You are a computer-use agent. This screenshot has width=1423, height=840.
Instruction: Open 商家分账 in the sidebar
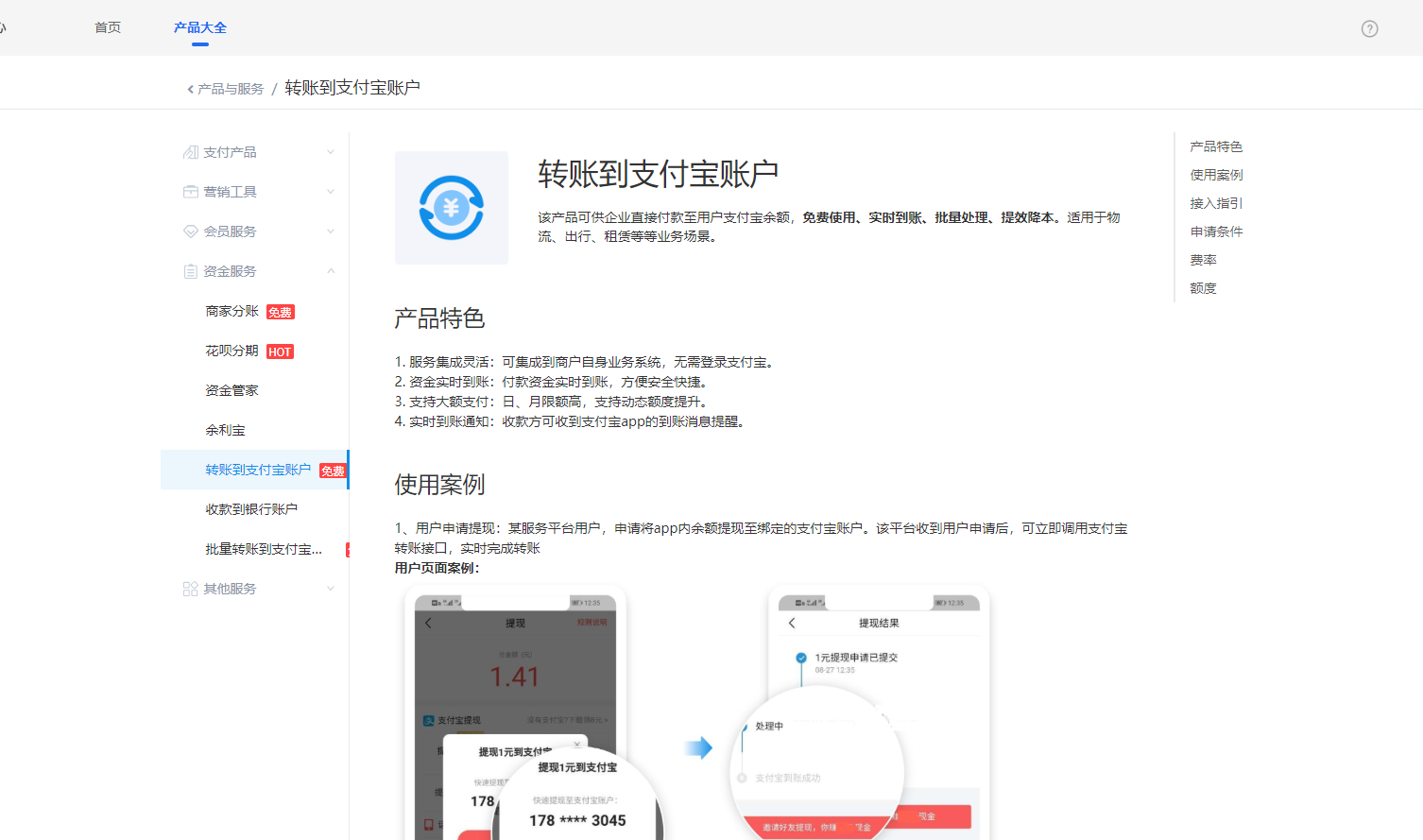point(231,311)
